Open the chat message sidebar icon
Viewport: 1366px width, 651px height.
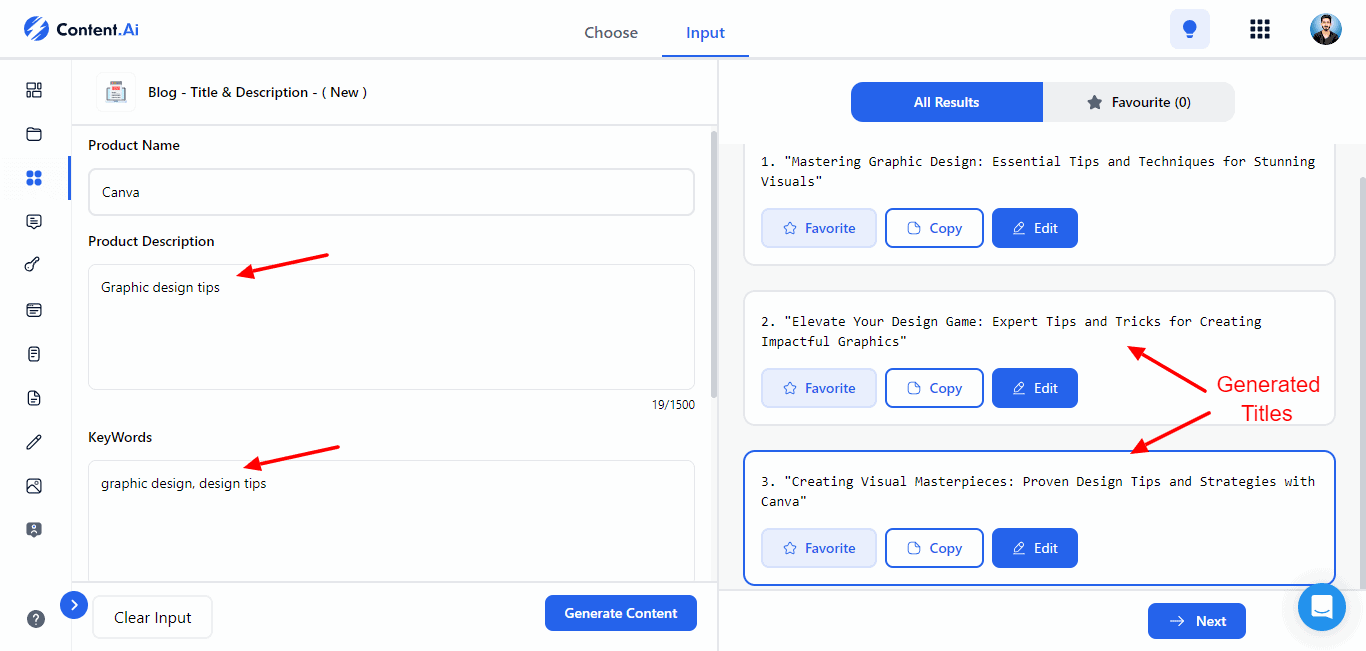(34, 222)
